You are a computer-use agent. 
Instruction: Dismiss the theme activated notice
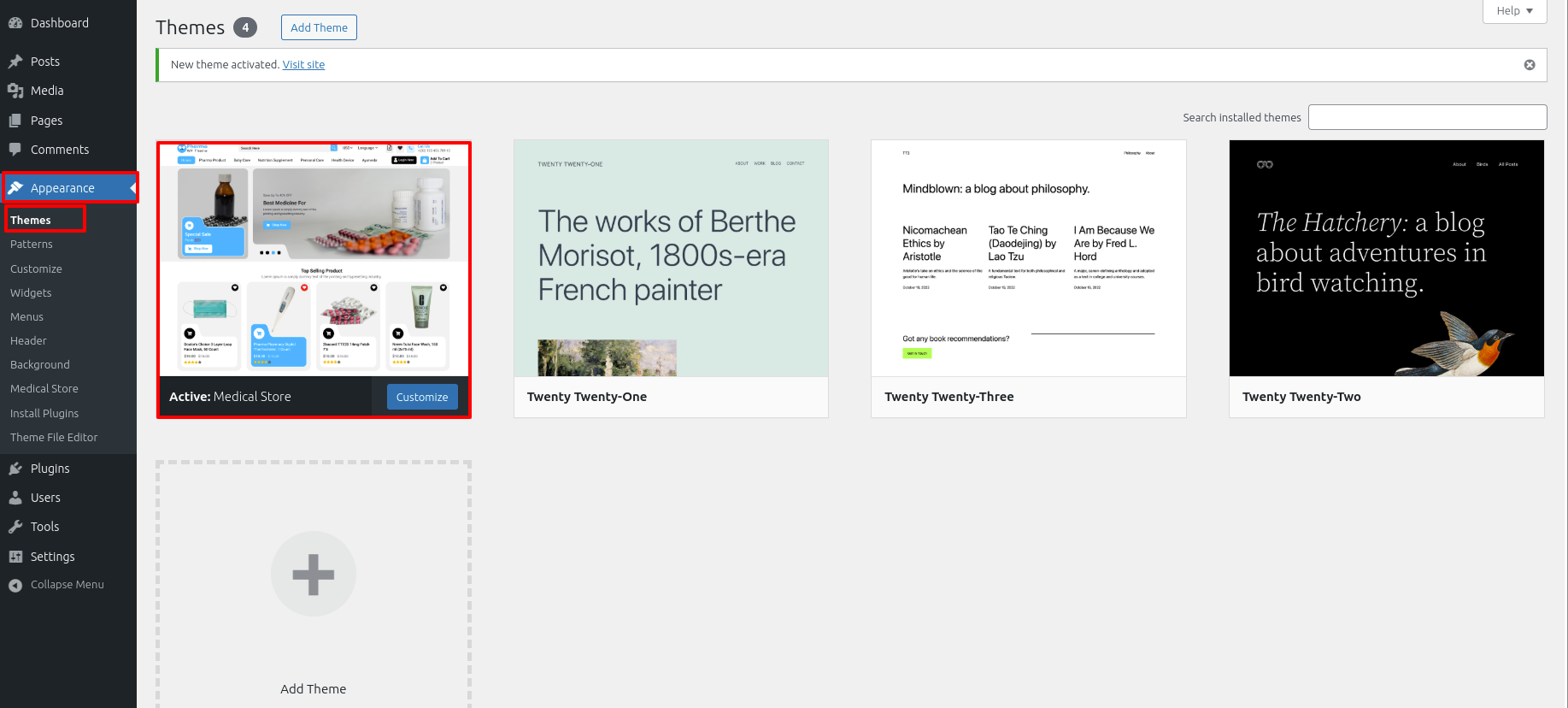[x=1530, y=65]
